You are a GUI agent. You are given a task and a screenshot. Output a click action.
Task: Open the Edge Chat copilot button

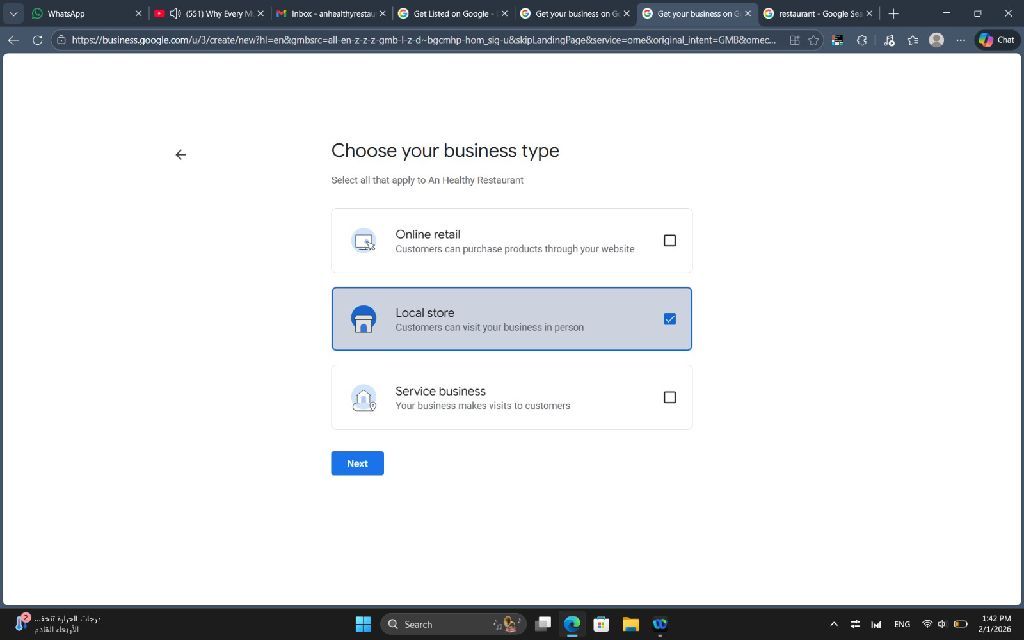(x=997, y=40)
